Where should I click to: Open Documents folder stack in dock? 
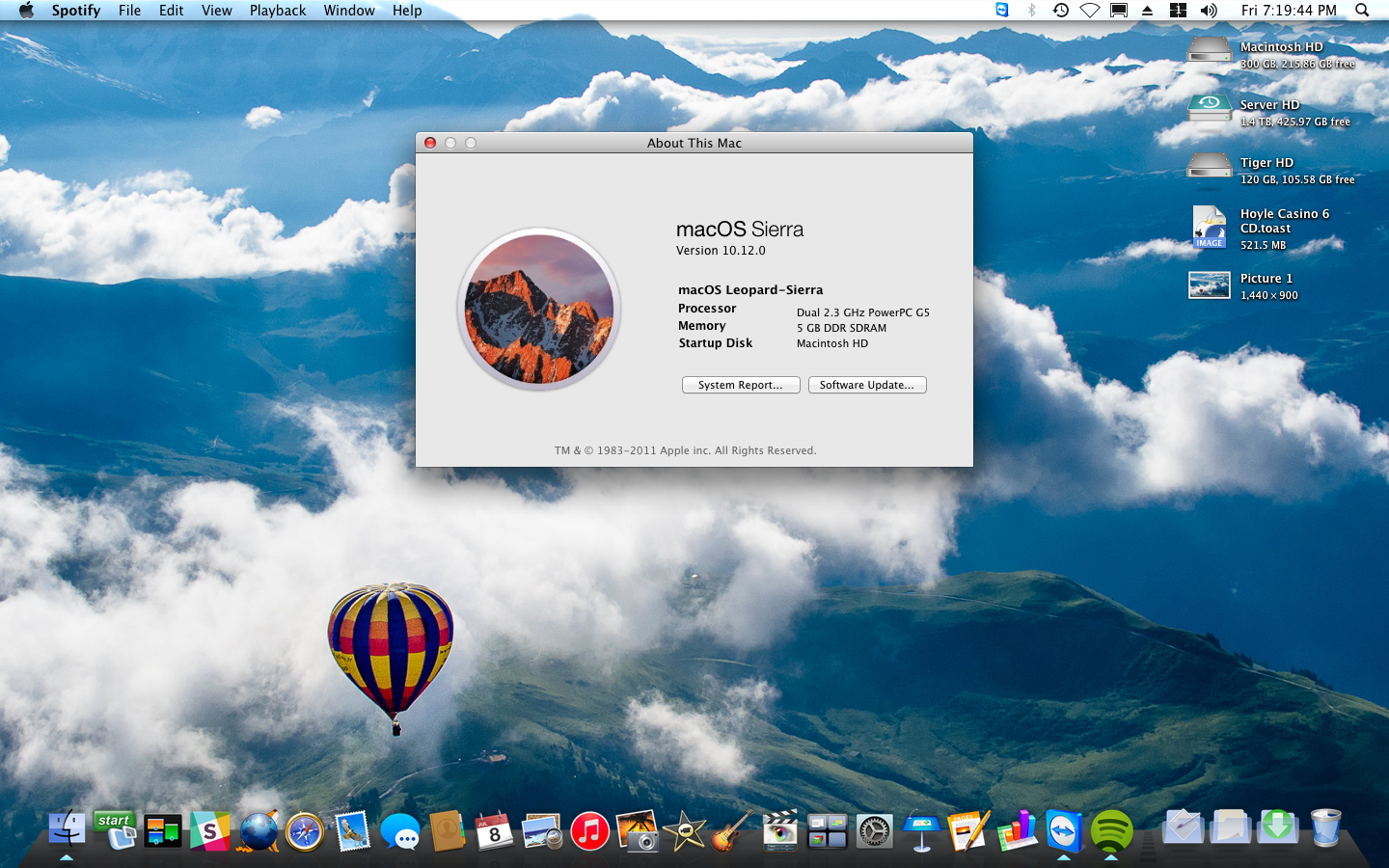tap(1231, 827)
